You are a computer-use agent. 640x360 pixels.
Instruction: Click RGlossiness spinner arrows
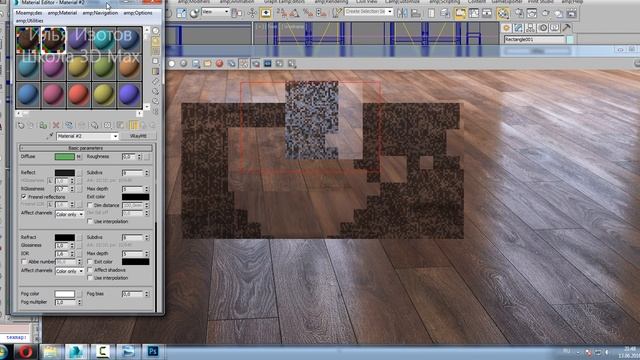tap(72, 189)
